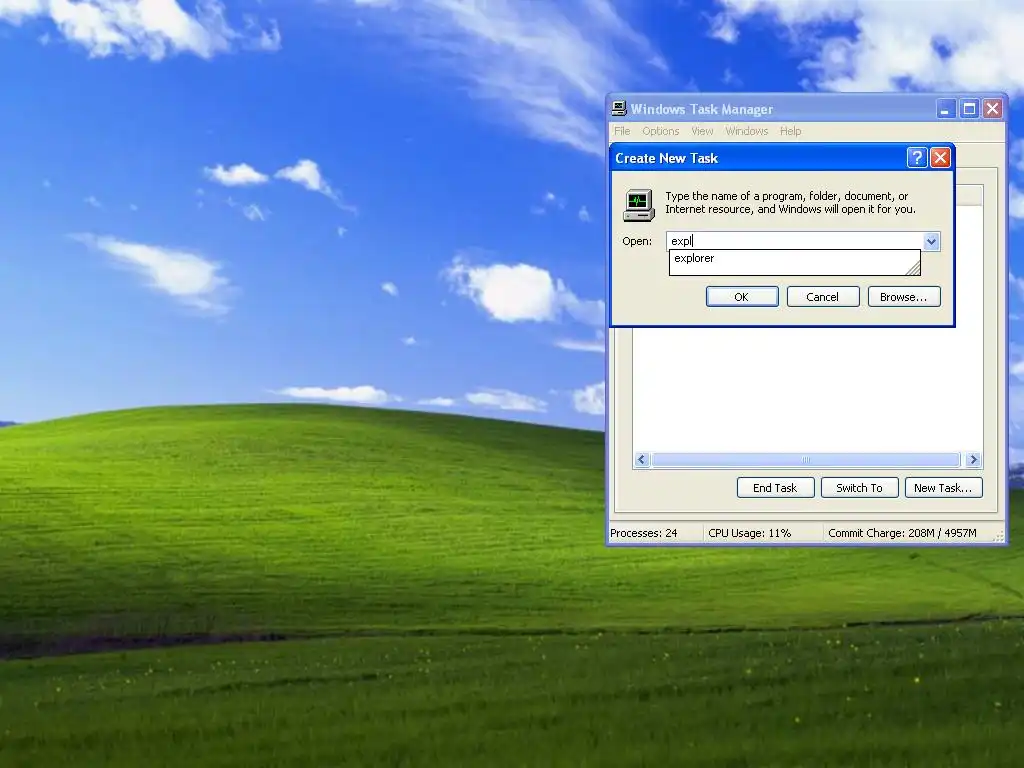This screenshot has height=768, width=1024.
Task: Click the Task Manager window resize grip
Action: [x=999, y=537]
